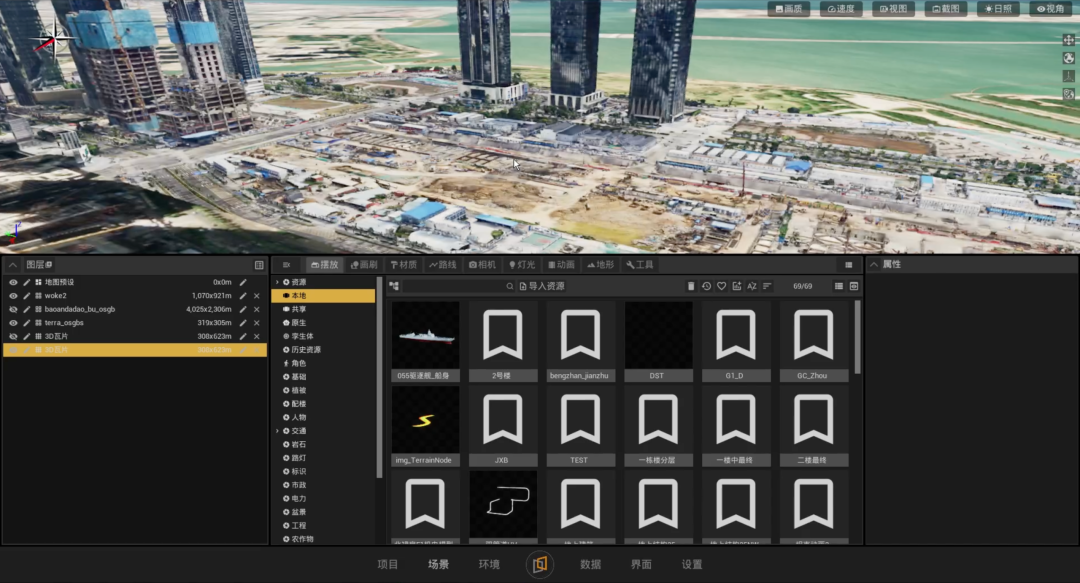Viewport: 1080px width, 583px height.
Task: Click the add layer icon next to 图层
Action: coord(49,265)
